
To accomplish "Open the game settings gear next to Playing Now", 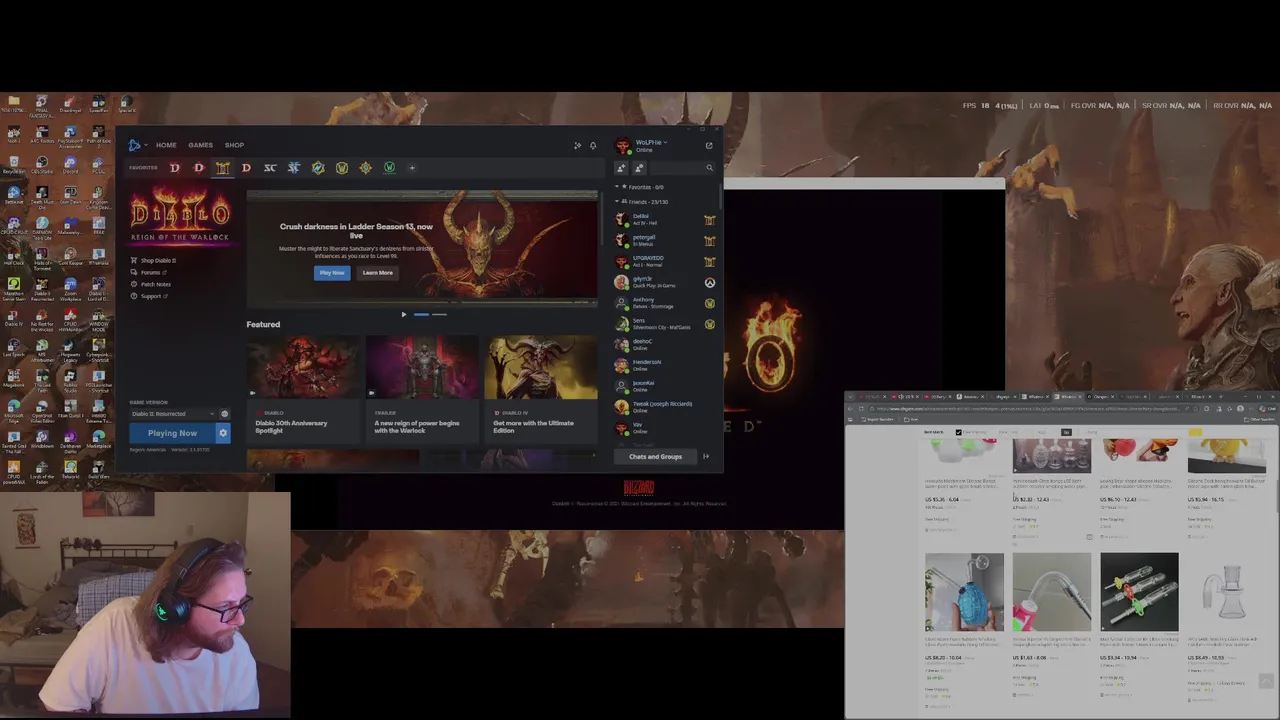I will pos(223,433).
